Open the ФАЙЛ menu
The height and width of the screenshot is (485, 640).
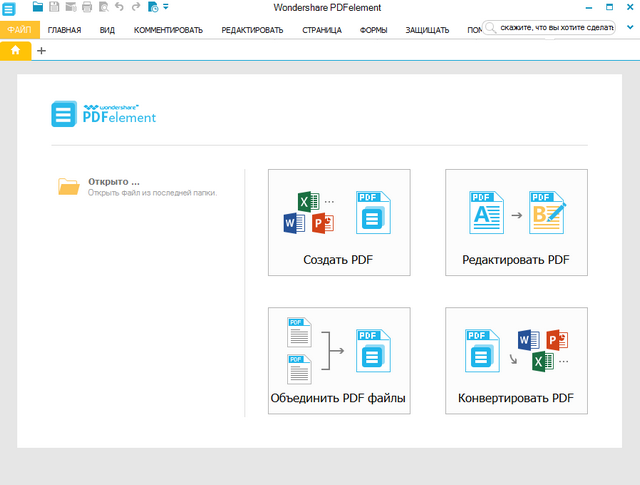[19, 30]
